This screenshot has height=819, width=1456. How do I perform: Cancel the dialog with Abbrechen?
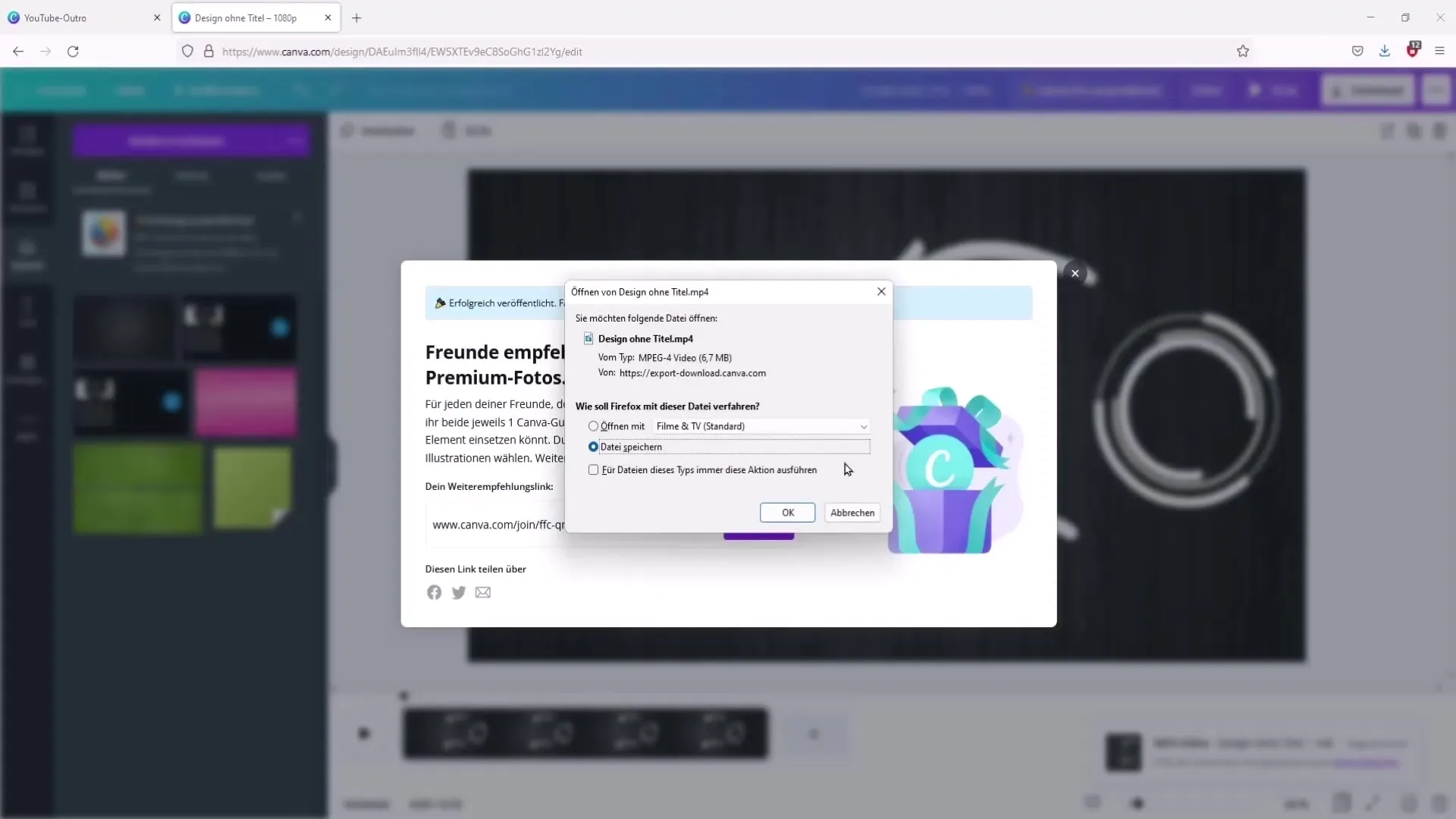coord(852,513)
